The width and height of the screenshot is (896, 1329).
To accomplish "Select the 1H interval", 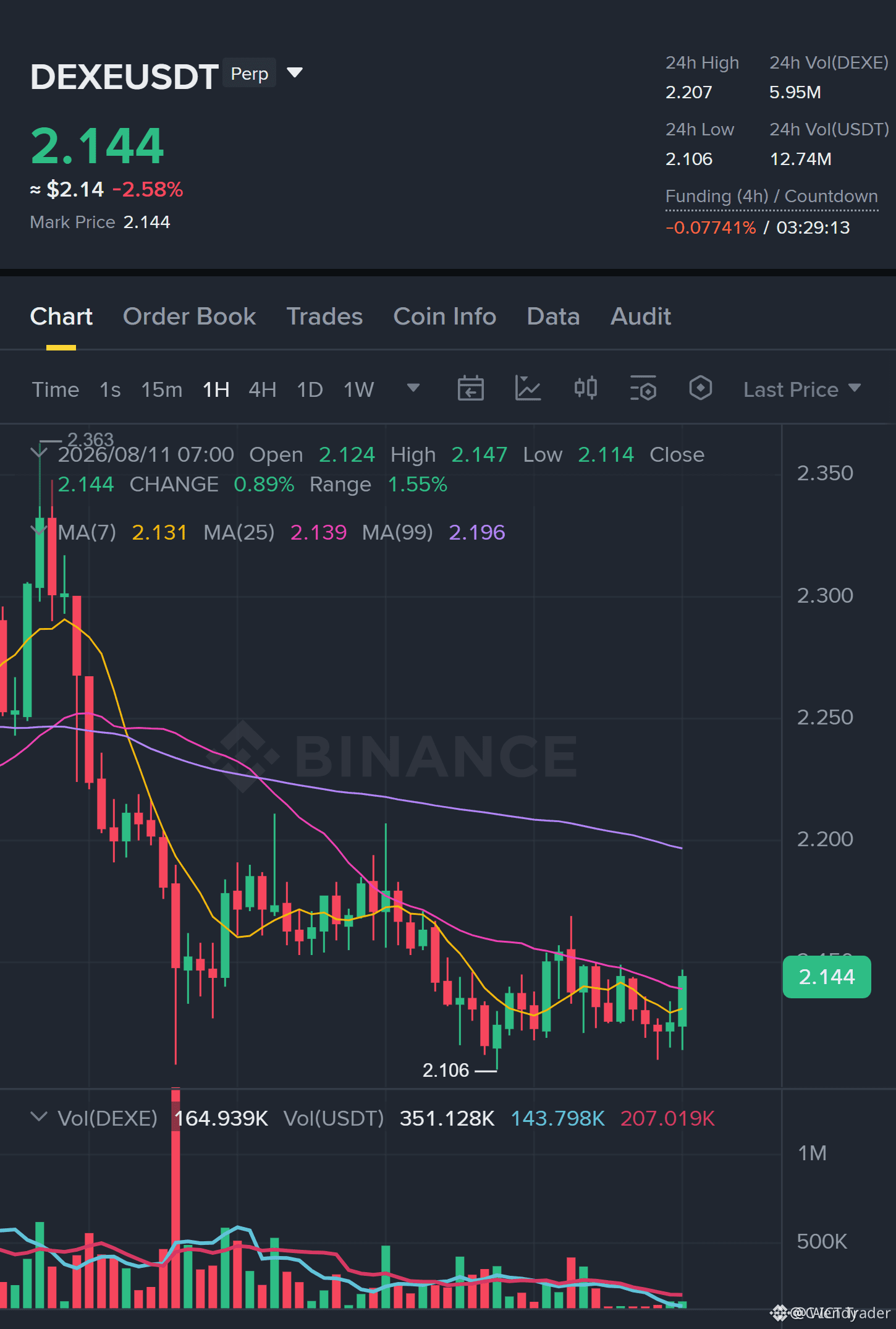I will click(x=216, y=389).
